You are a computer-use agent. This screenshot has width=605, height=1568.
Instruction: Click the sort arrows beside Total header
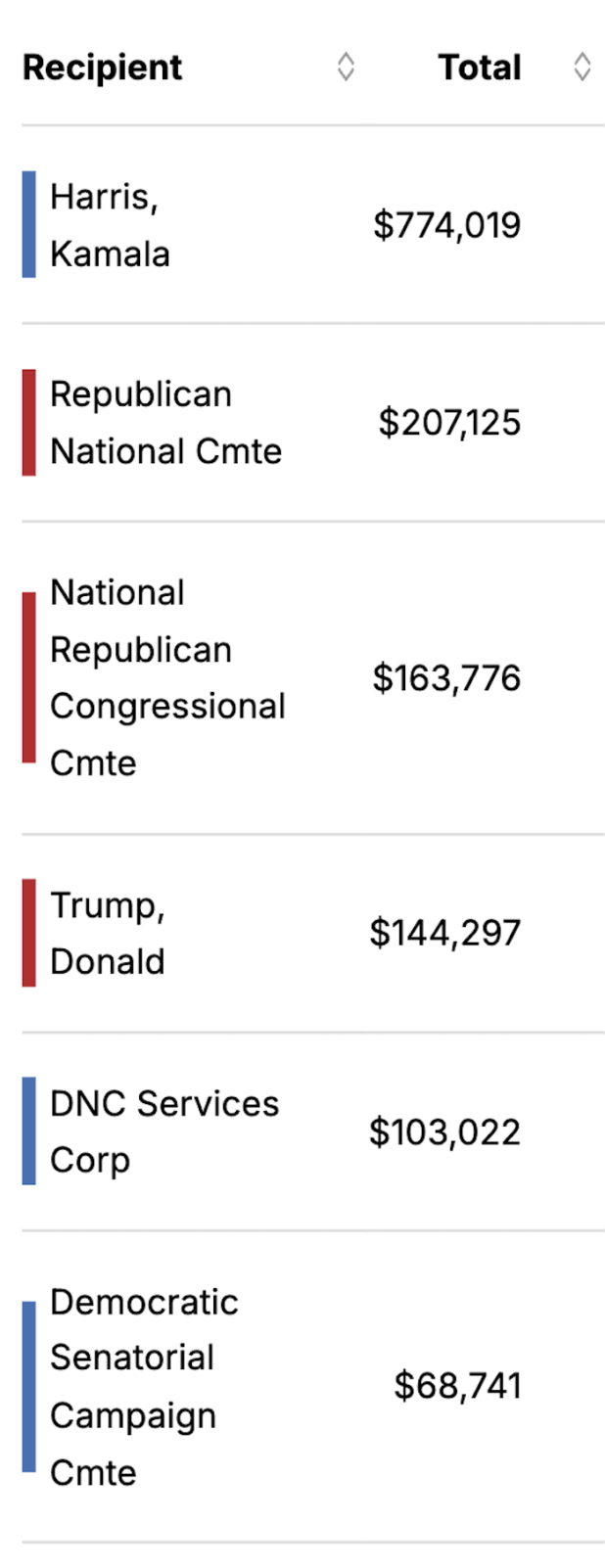[582, 67]
